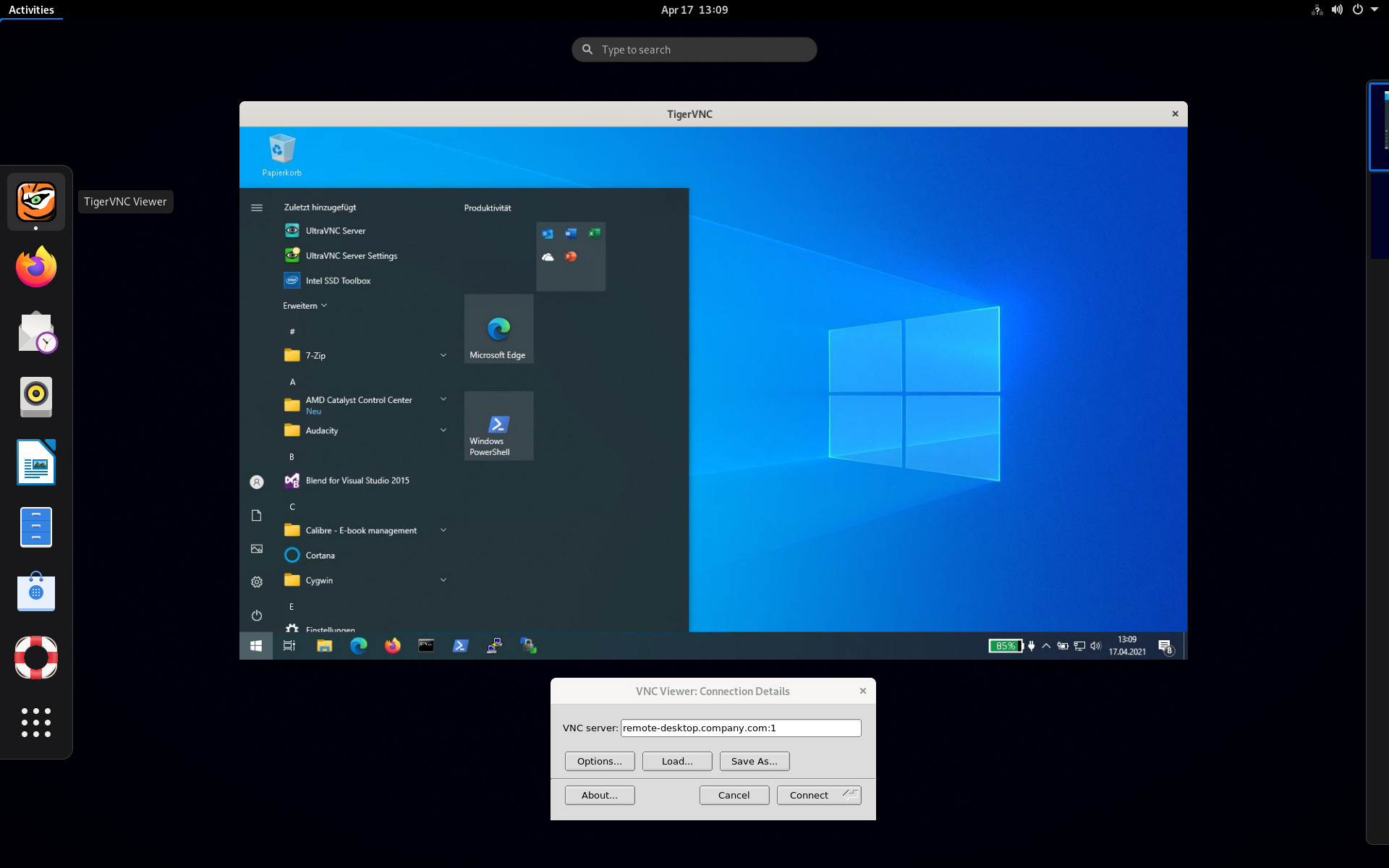Launch Firefox from the GNOME dock
Image resolution: width=1389 pixels, height=868 pixels.
pos(36,267)
